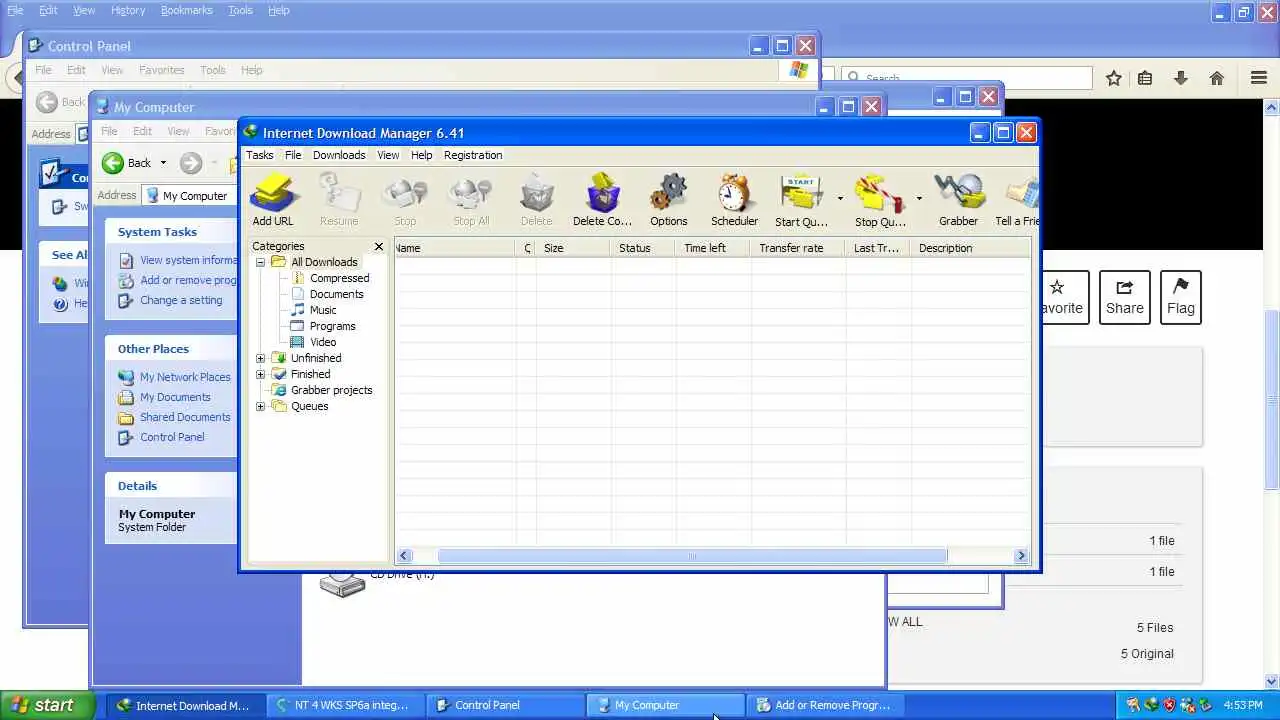Click Change a setting link

coord(181,300)
